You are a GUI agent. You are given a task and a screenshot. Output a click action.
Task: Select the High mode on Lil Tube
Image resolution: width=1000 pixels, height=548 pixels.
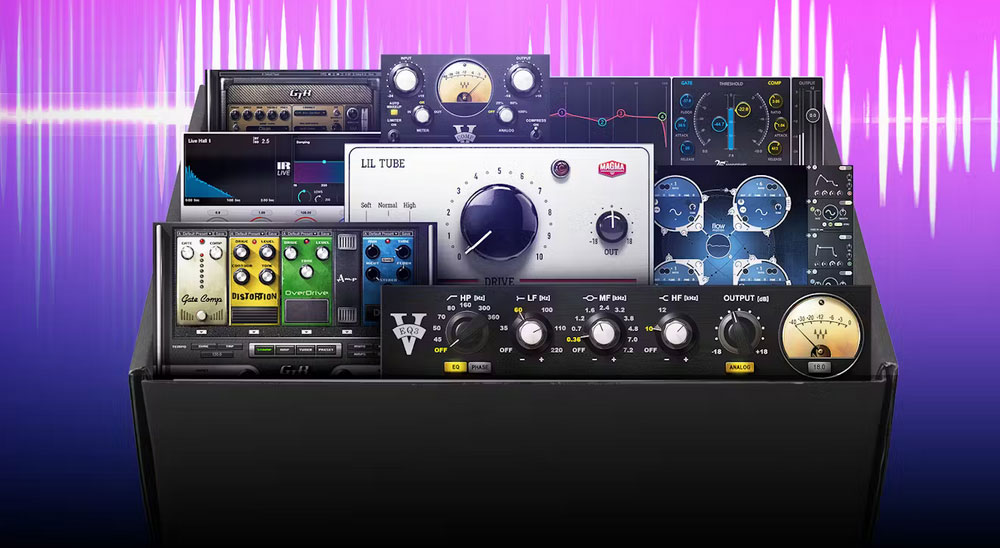[409, 205]
